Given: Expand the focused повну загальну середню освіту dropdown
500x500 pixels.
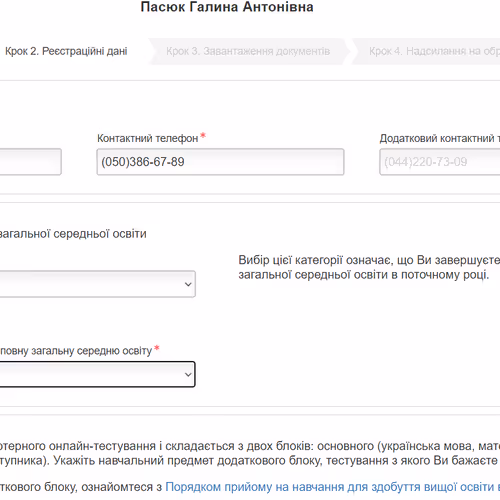Looking at the screenshot, I should (98, 374).
